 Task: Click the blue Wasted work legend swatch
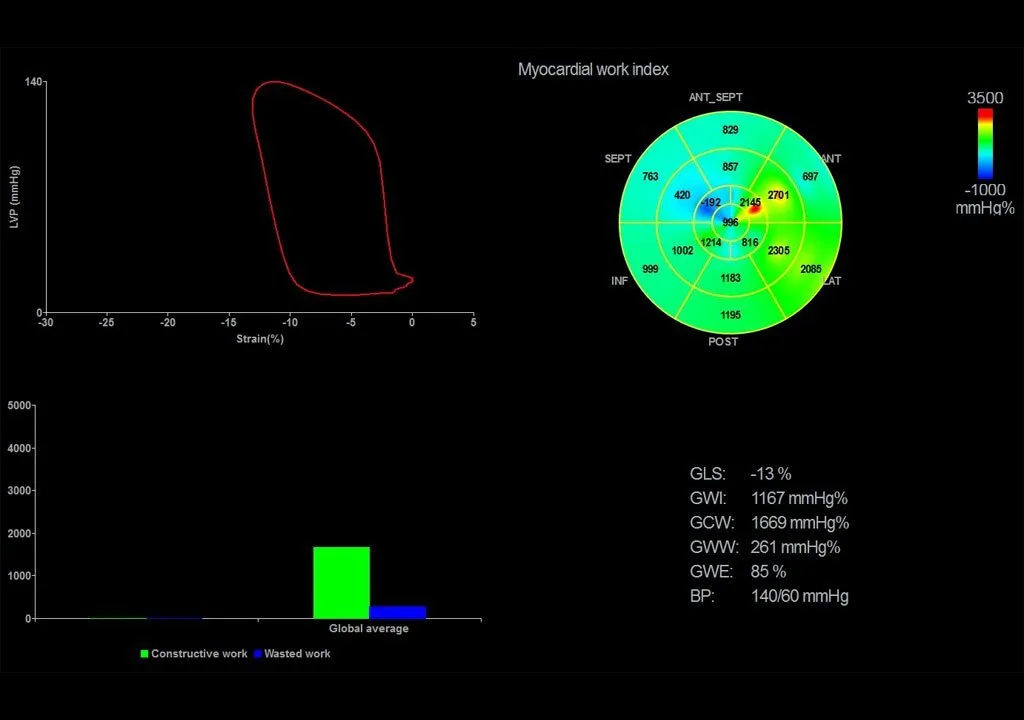point(257,654)
